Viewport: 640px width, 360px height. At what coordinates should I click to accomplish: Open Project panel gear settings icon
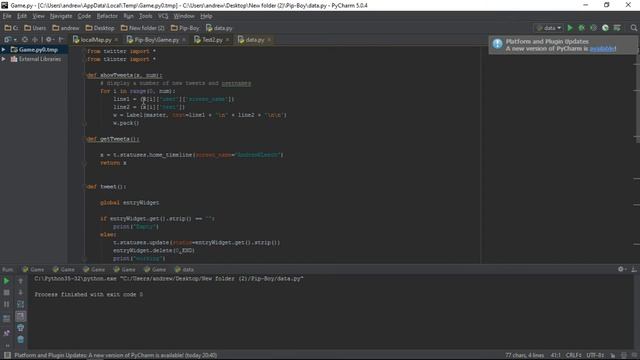[x=49, y=40]
